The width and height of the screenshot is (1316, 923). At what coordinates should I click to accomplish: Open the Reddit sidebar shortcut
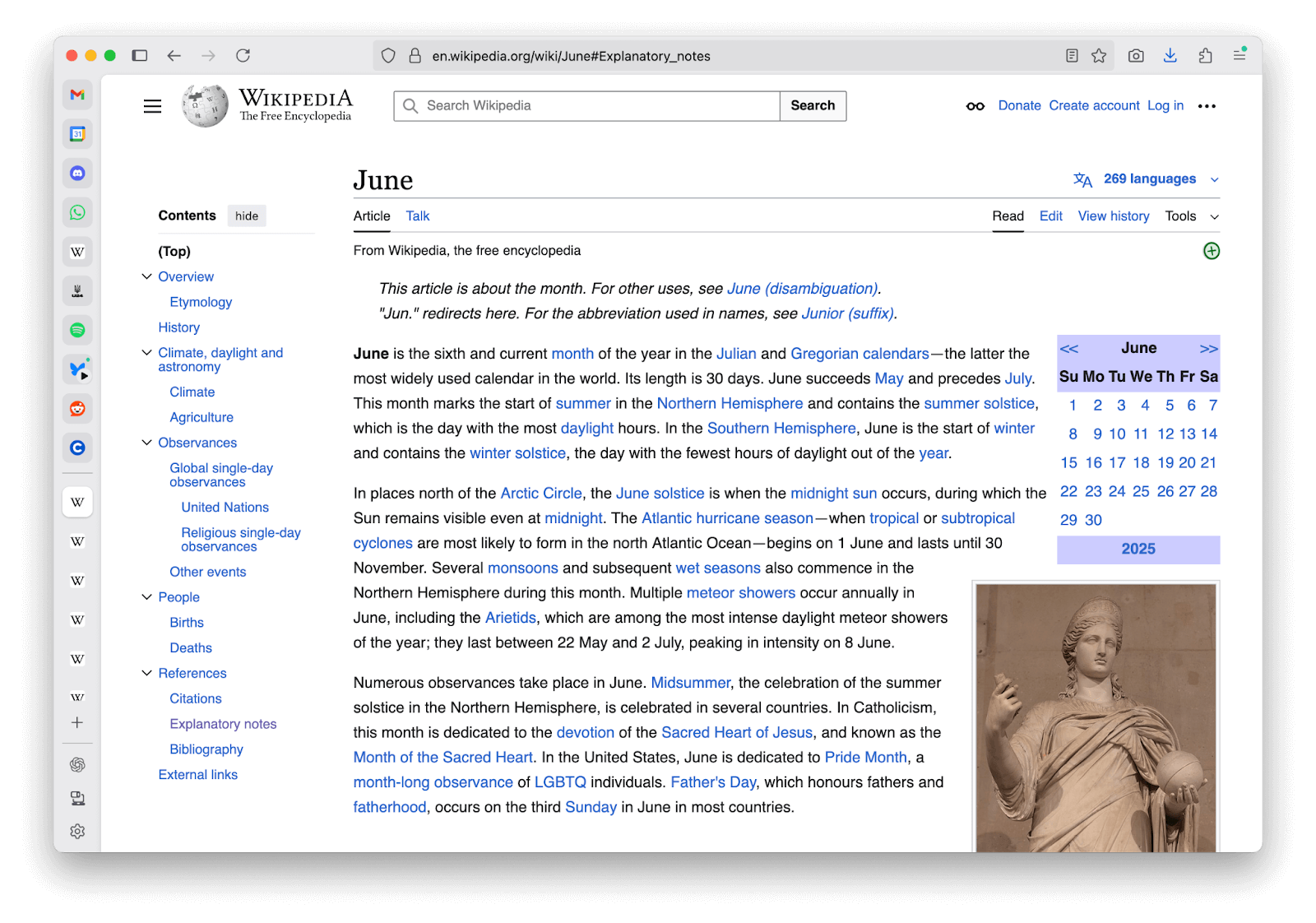pos(77,409)
